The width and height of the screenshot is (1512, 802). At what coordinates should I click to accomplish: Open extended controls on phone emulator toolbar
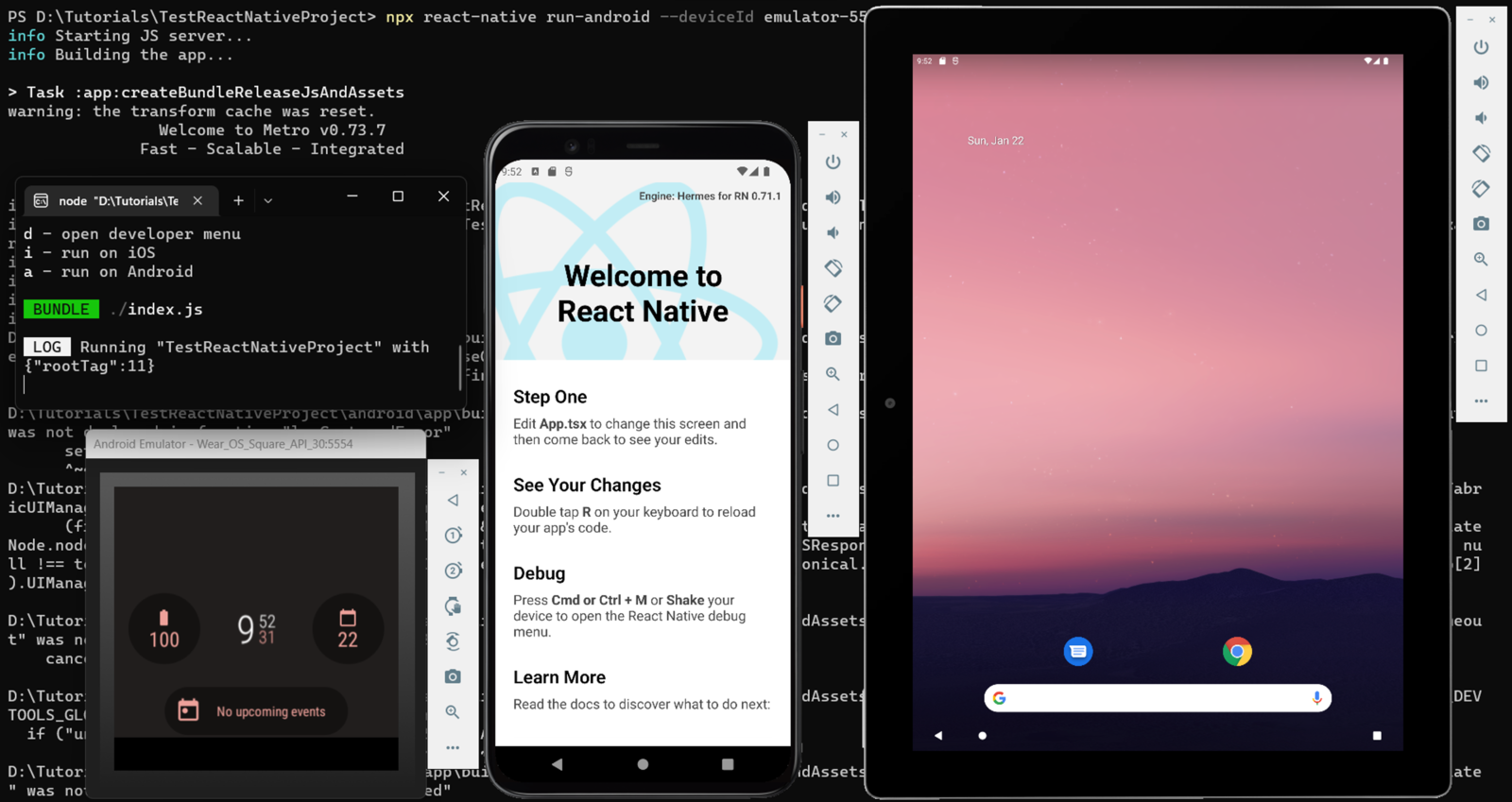(x=833, y=516)
